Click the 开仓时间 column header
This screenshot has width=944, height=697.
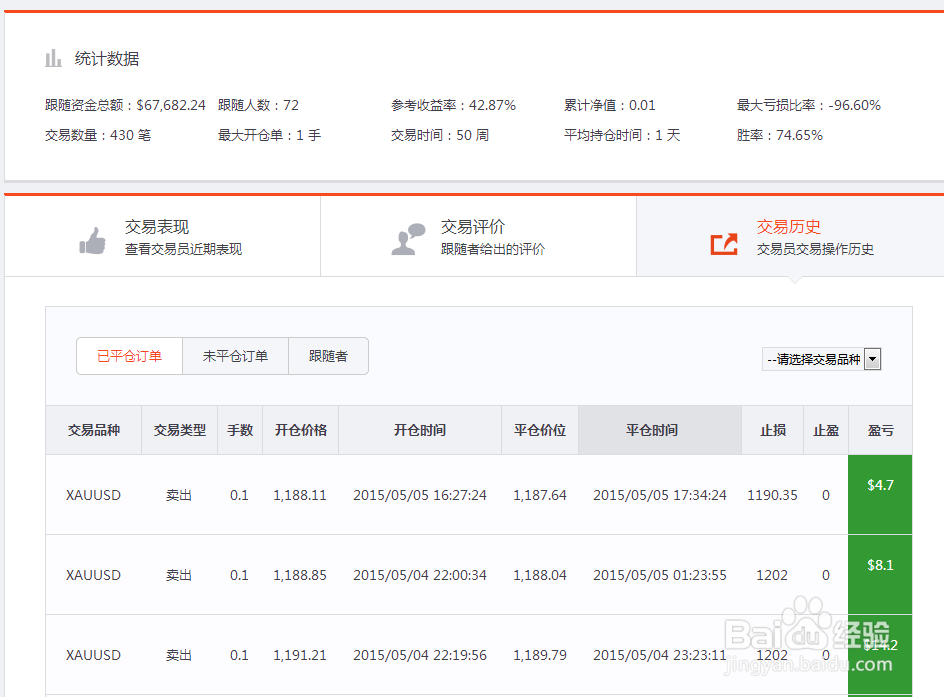[x=419, y=430]
